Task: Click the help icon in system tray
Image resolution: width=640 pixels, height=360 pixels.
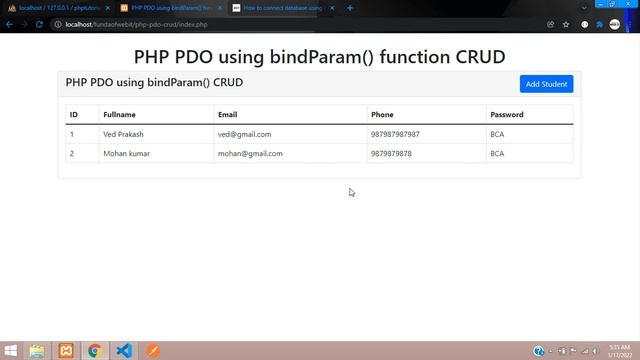Action: (538, 351)
